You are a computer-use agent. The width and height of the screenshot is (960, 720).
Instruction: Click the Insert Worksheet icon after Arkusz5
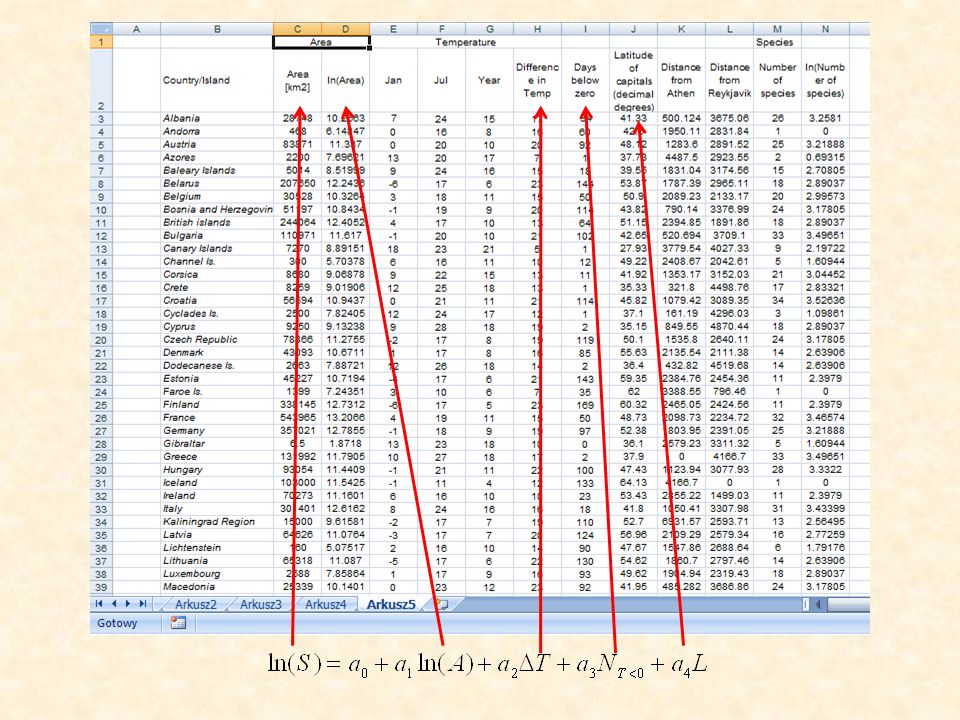(441, 604)
